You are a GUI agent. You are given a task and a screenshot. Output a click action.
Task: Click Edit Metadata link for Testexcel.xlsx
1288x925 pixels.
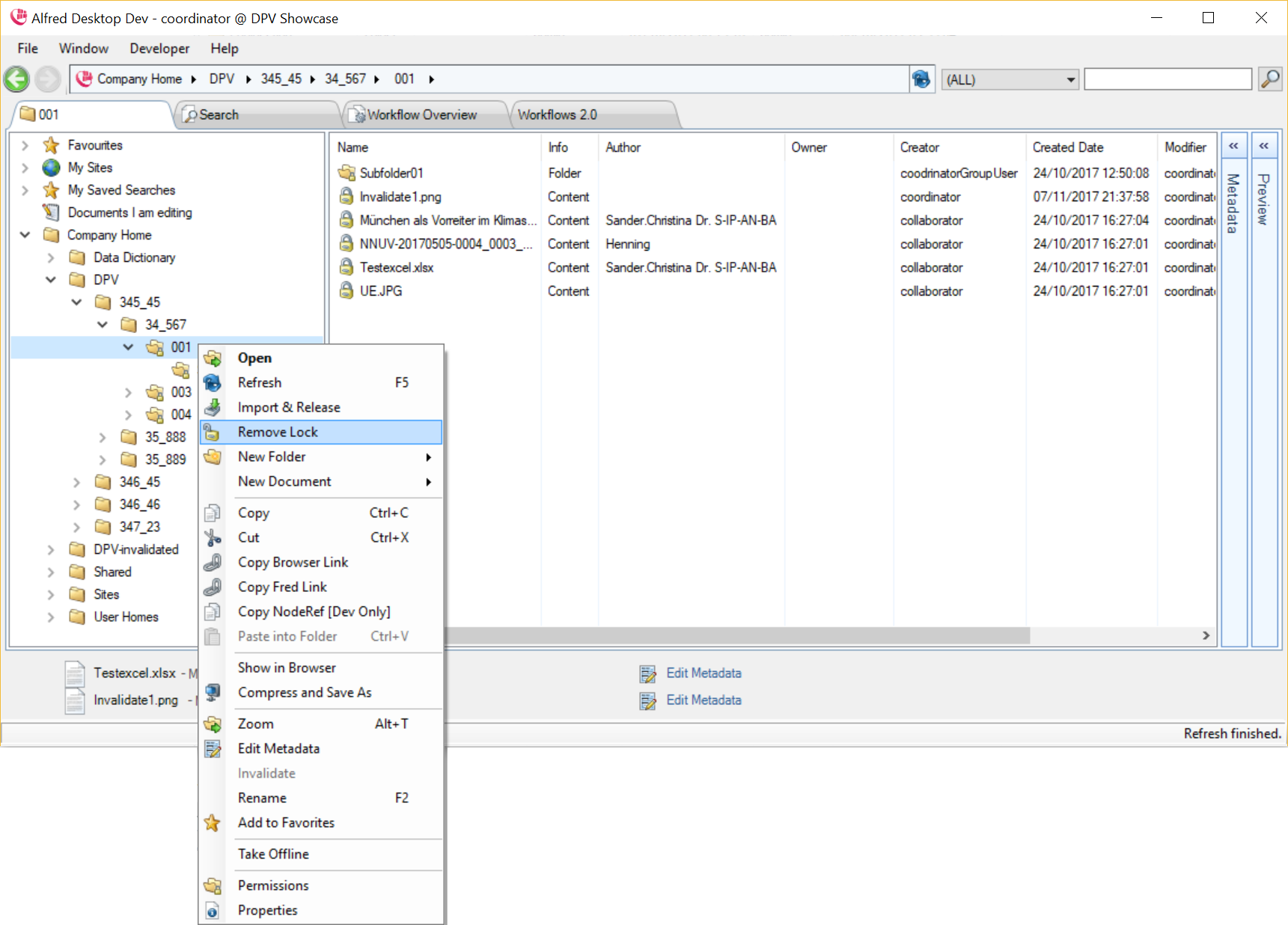coord(703,673)
